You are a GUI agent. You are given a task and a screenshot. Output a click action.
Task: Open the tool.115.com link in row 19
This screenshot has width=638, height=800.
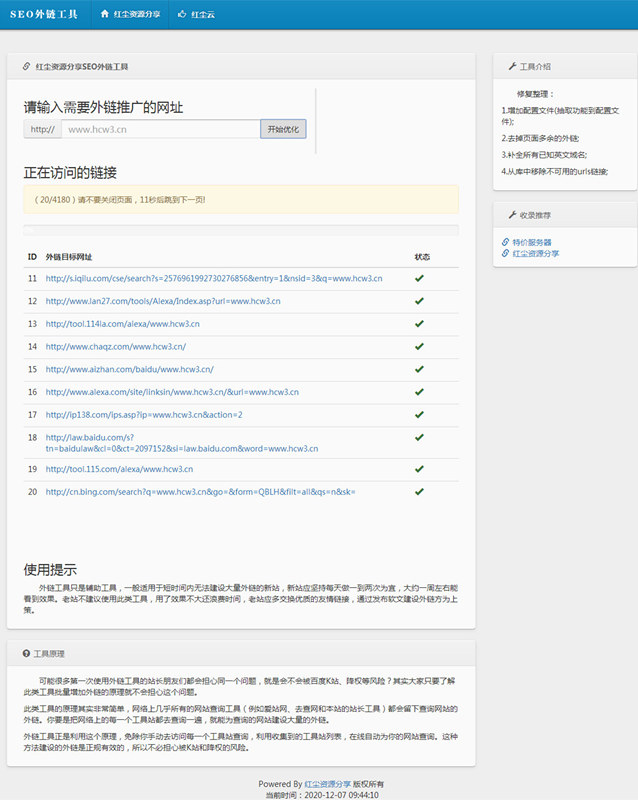click(x=119, y=469)
